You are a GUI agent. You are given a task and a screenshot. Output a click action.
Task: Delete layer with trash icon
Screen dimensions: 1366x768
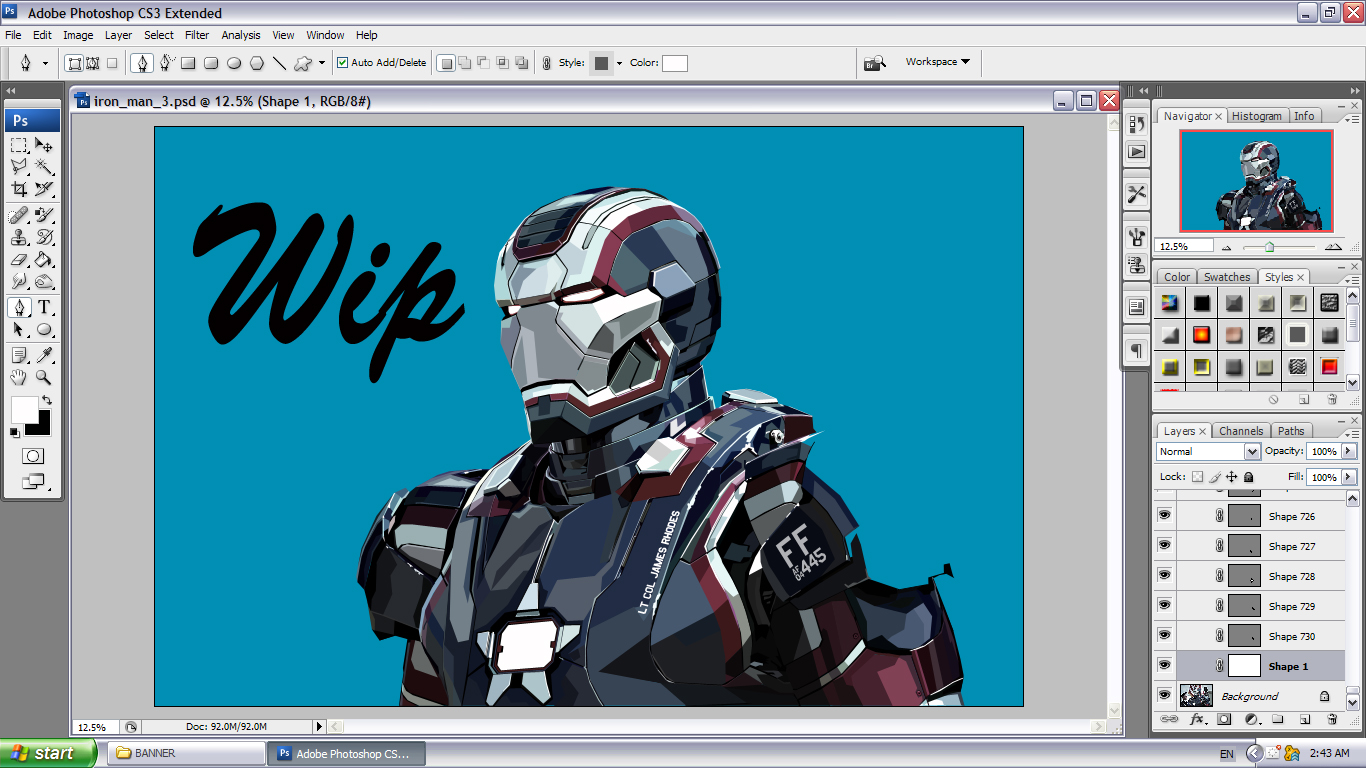(1331, 719)
